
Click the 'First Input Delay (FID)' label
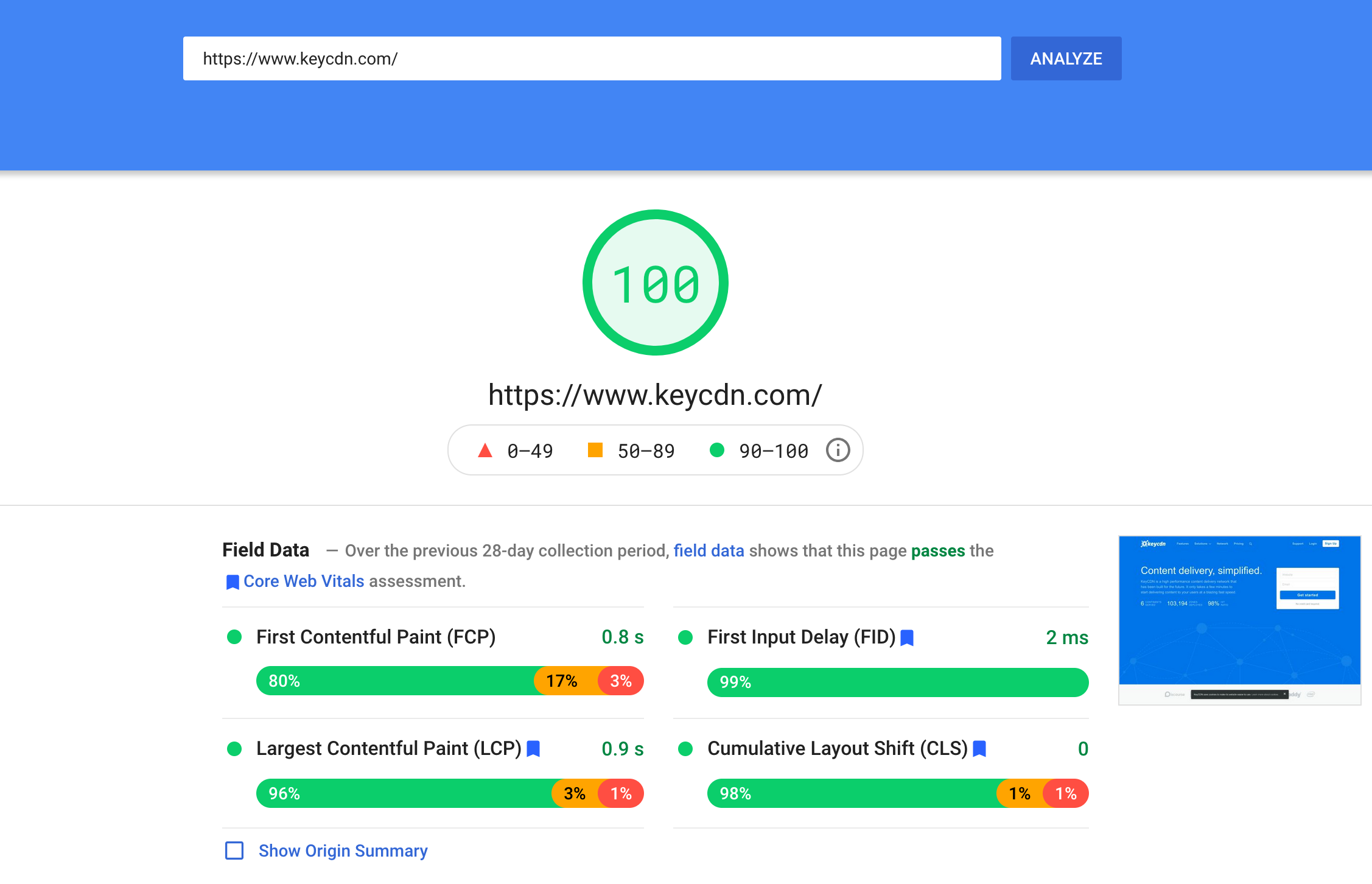click(802, 637)
